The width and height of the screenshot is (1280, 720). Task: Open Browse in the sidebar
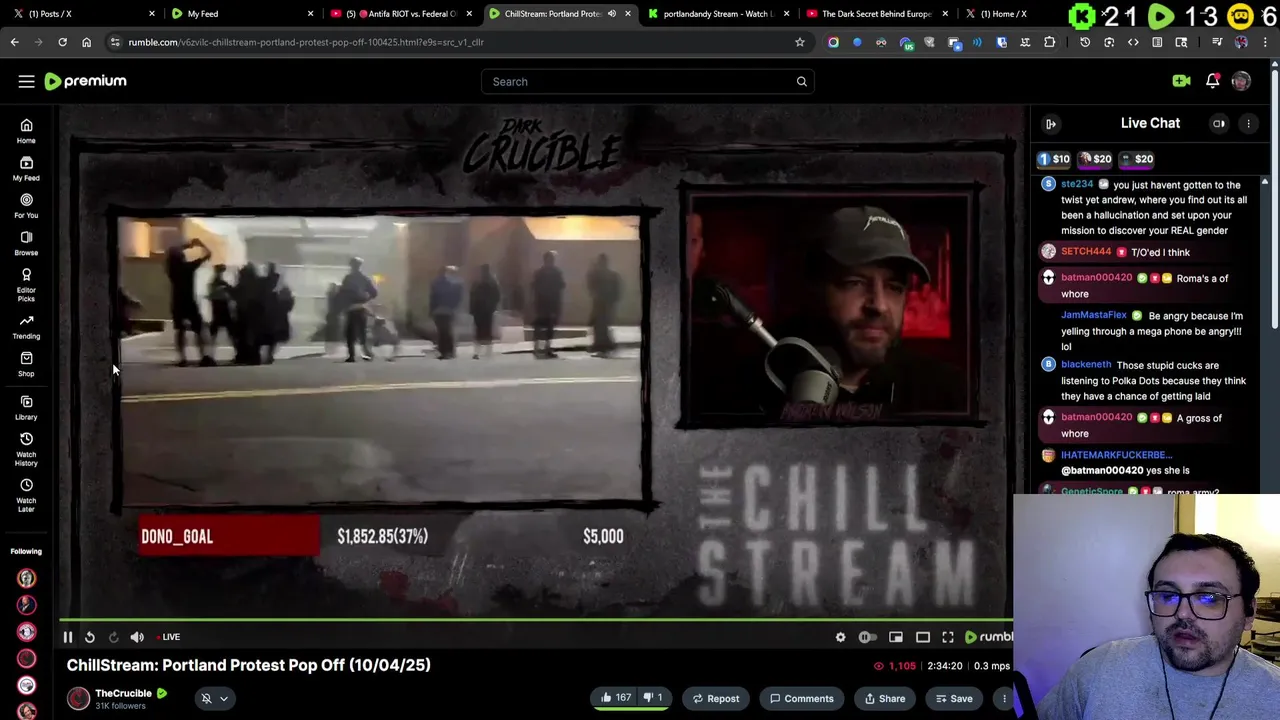(26, 243)
